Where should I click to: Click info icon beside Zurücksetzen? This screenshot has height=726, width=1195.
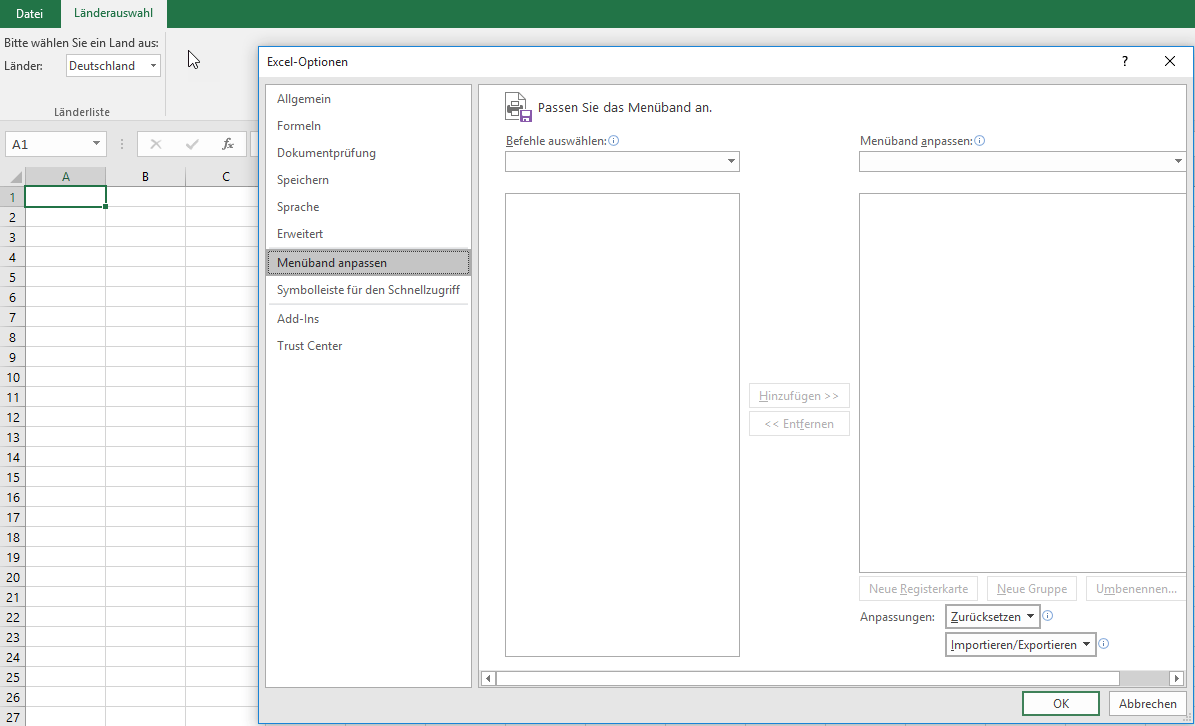pyautogui.click(x=1048, y=616)
